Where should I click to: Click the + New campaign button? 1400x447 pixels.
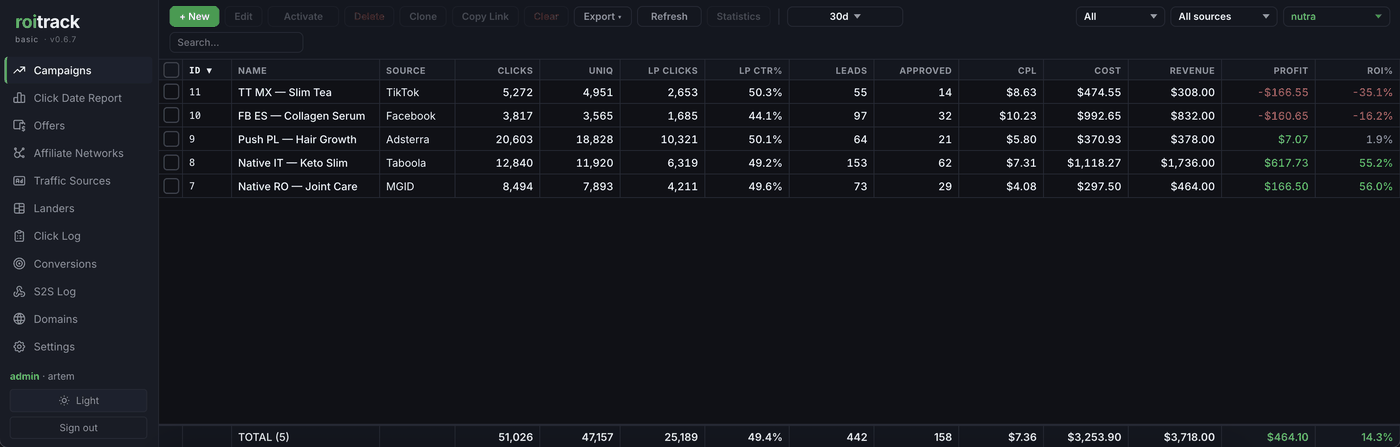click(194, 16)
